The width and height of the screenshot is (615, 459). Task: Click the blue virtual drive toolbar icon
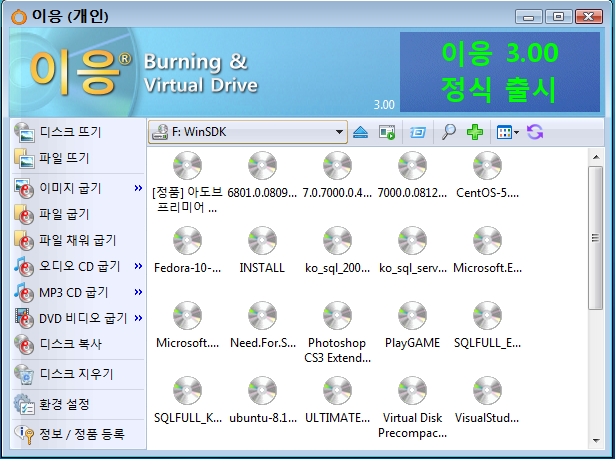pyautogui.click(x=418, y=132)
